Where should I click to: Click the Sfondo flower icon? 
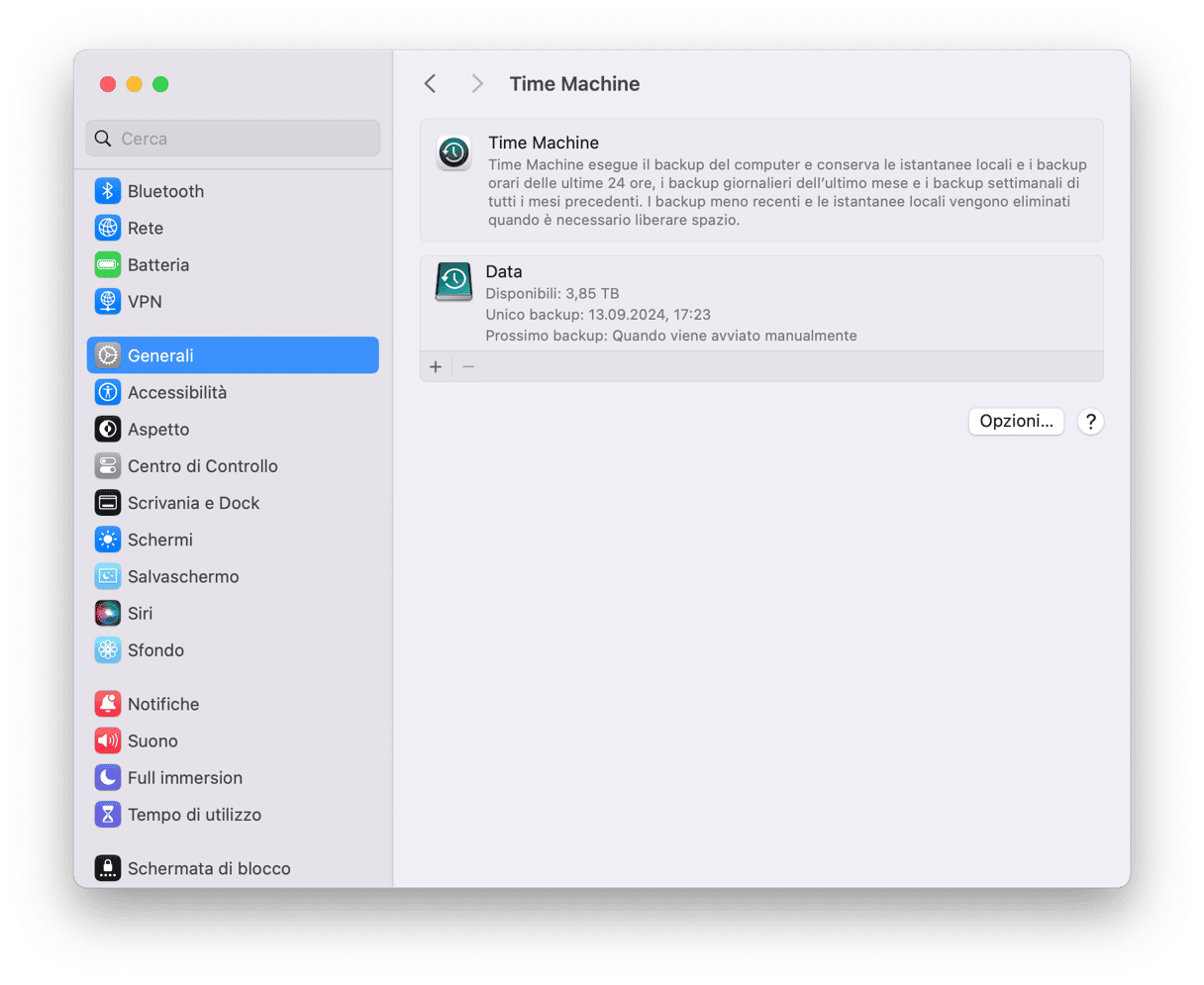pyautogui.click(x=108, y=649)
